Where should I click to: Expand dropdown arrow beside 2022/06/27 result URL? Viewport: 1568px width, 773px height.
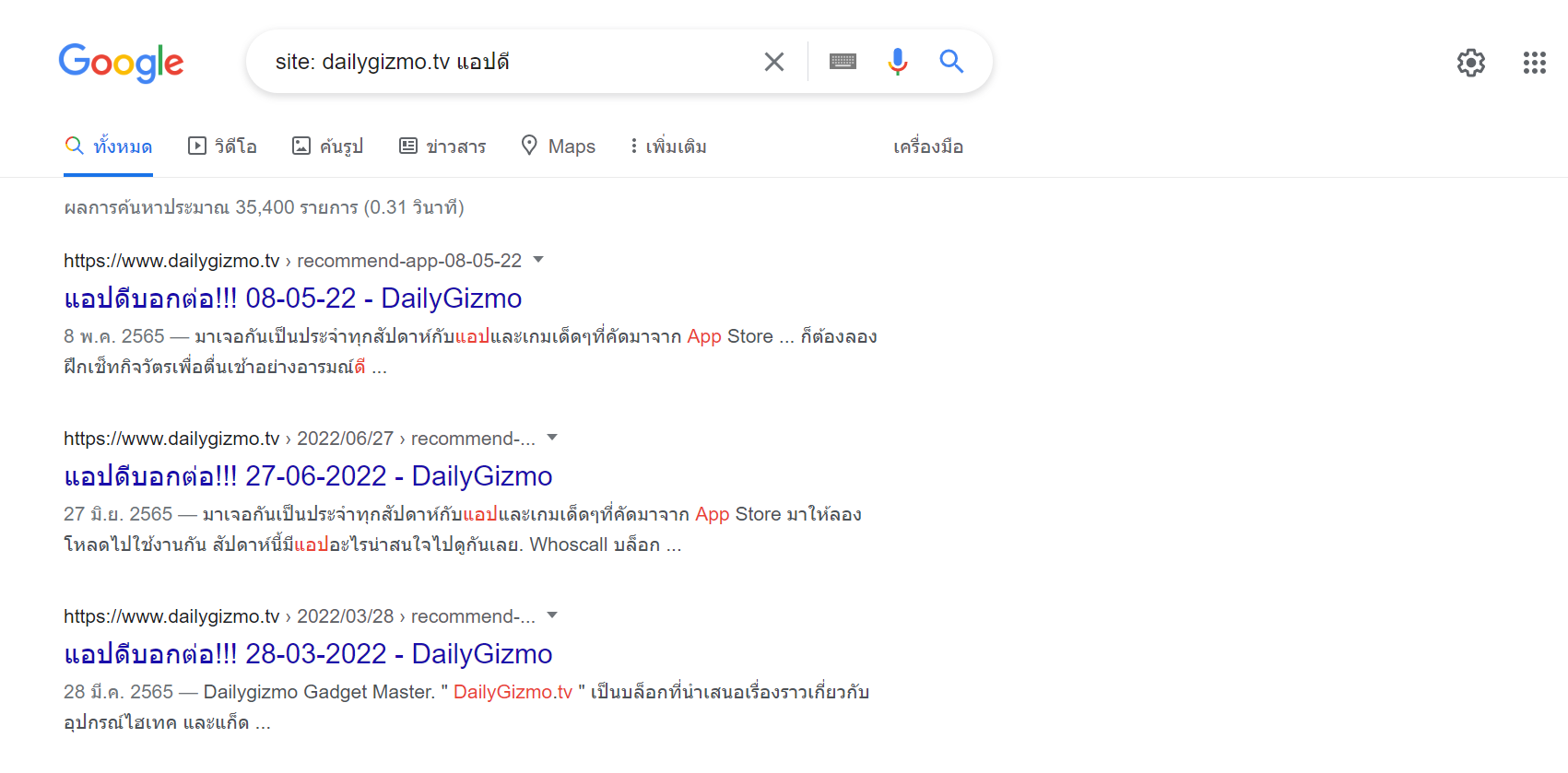click(x=552, y=438)
